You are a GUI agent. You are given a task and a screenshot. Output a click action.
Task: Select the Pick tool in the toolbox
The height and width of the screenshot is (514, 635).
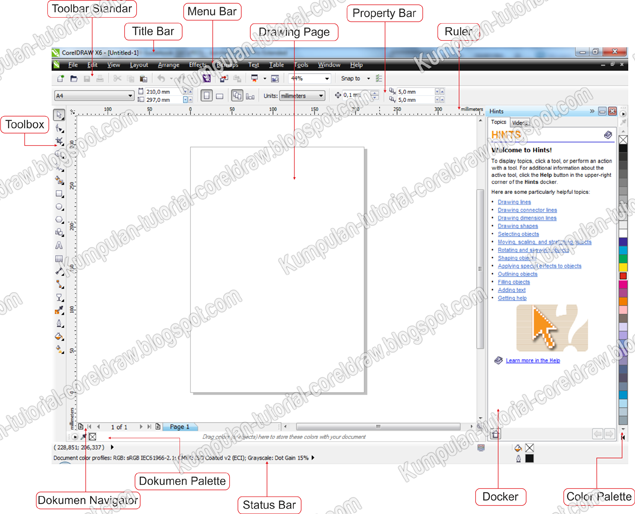(59, 115)
